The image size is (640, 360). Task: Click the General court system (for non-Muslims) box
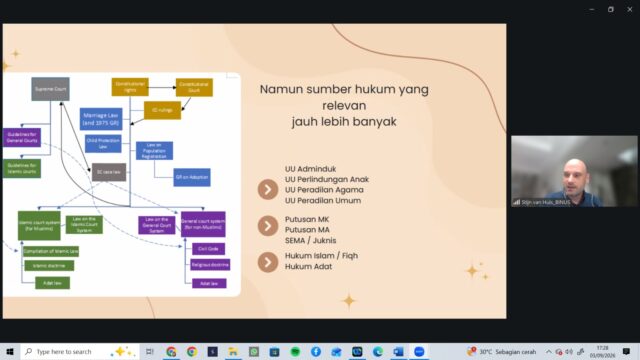tap(203, 224)
